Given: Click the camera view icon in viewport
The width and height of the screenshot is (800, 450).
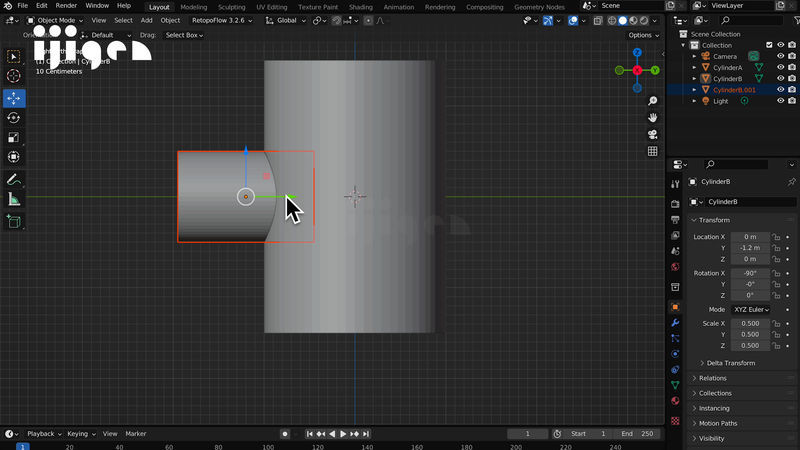Looking at the screenshot, I should tap(652, 135).
